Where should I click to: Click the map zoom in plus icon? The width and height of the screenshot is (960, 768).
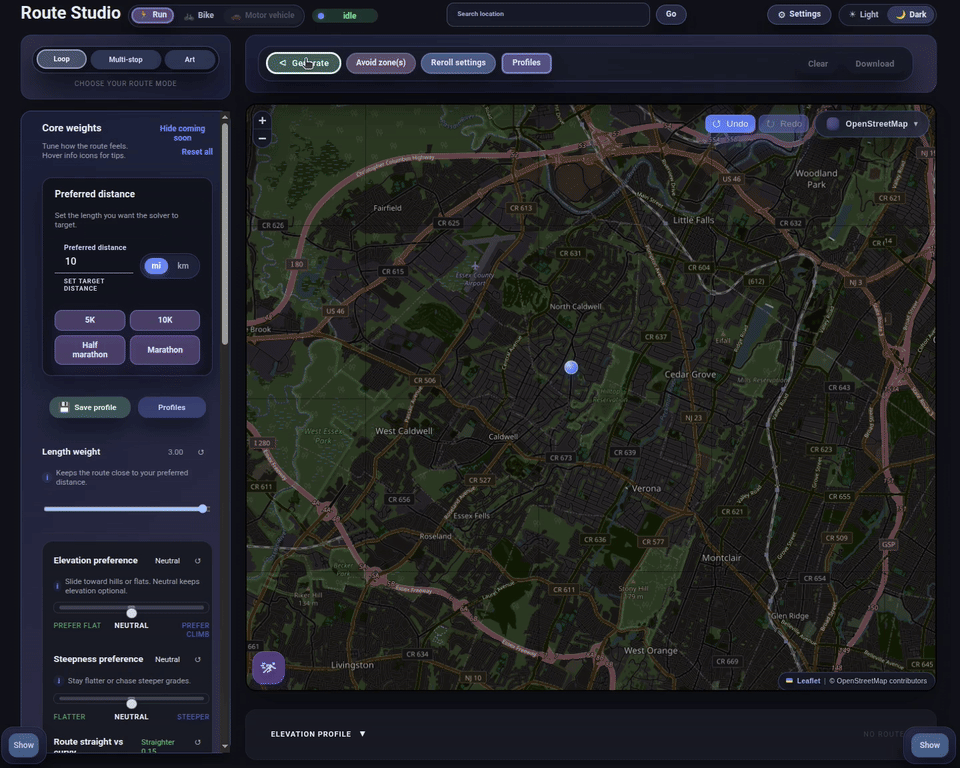coord(262,121)
